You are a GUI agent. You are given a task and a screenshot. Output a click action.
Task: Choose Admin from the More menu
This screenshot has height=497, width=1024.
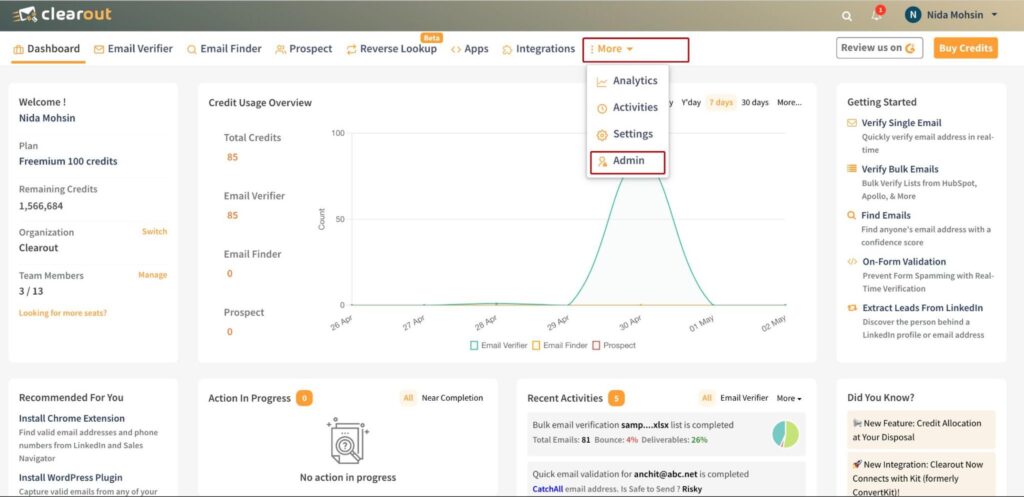pyautogui.click(x=627, y=161)
